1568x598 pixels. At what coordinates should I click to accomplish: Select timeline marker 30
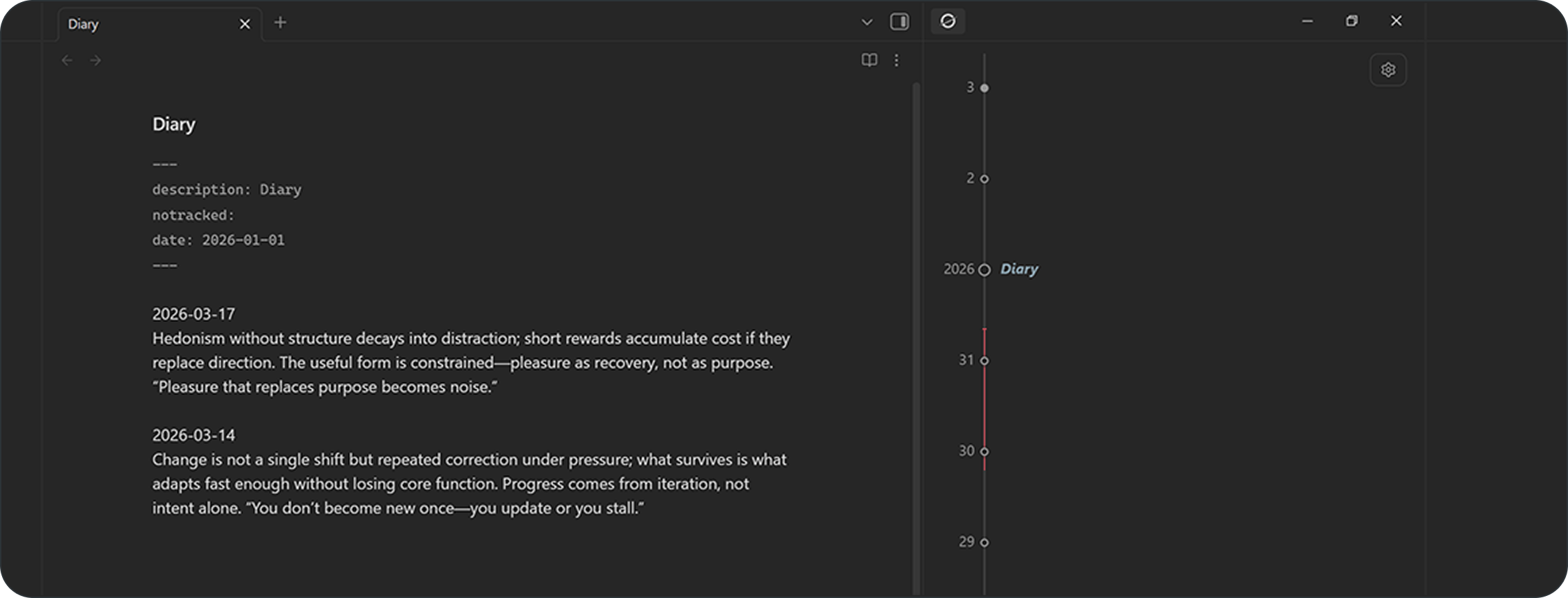984,451
